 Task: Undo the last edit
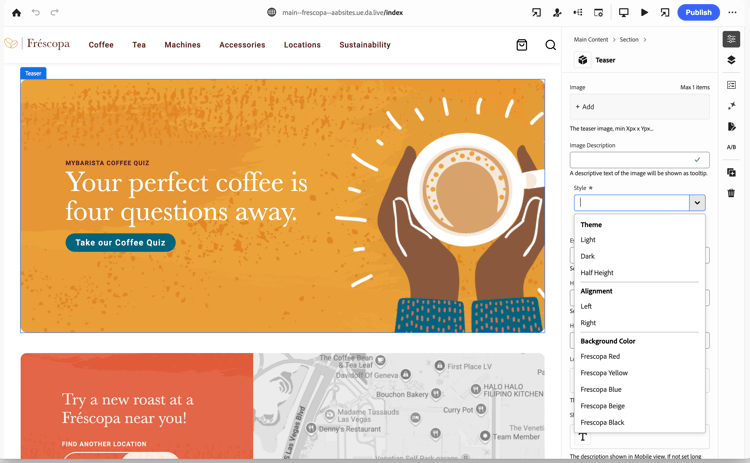pyautogui.click(x=36, y=12)
